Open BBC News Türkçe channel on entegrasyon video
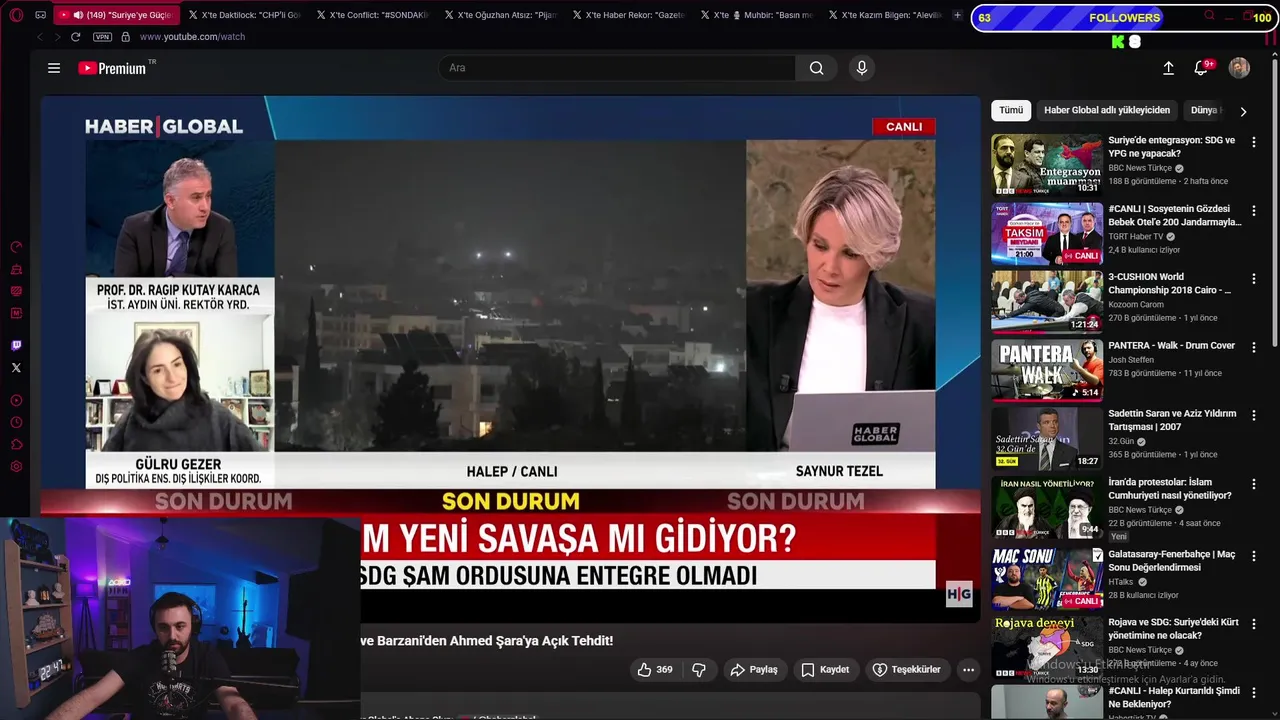 point(1140,168)
